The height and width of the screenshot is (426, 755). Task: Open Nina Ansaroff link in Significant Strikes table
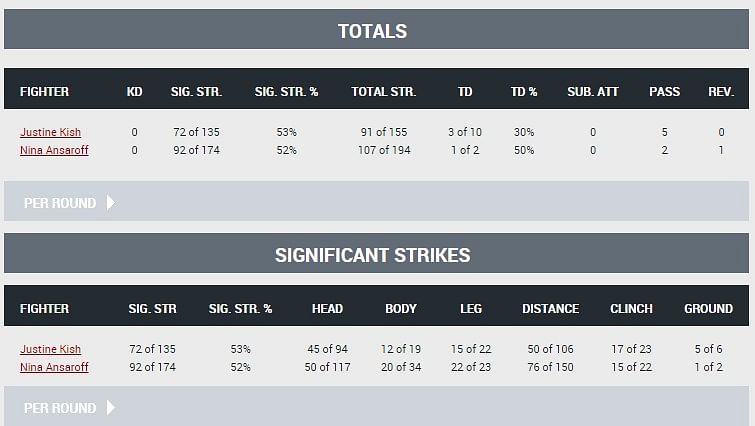point(54,367)
